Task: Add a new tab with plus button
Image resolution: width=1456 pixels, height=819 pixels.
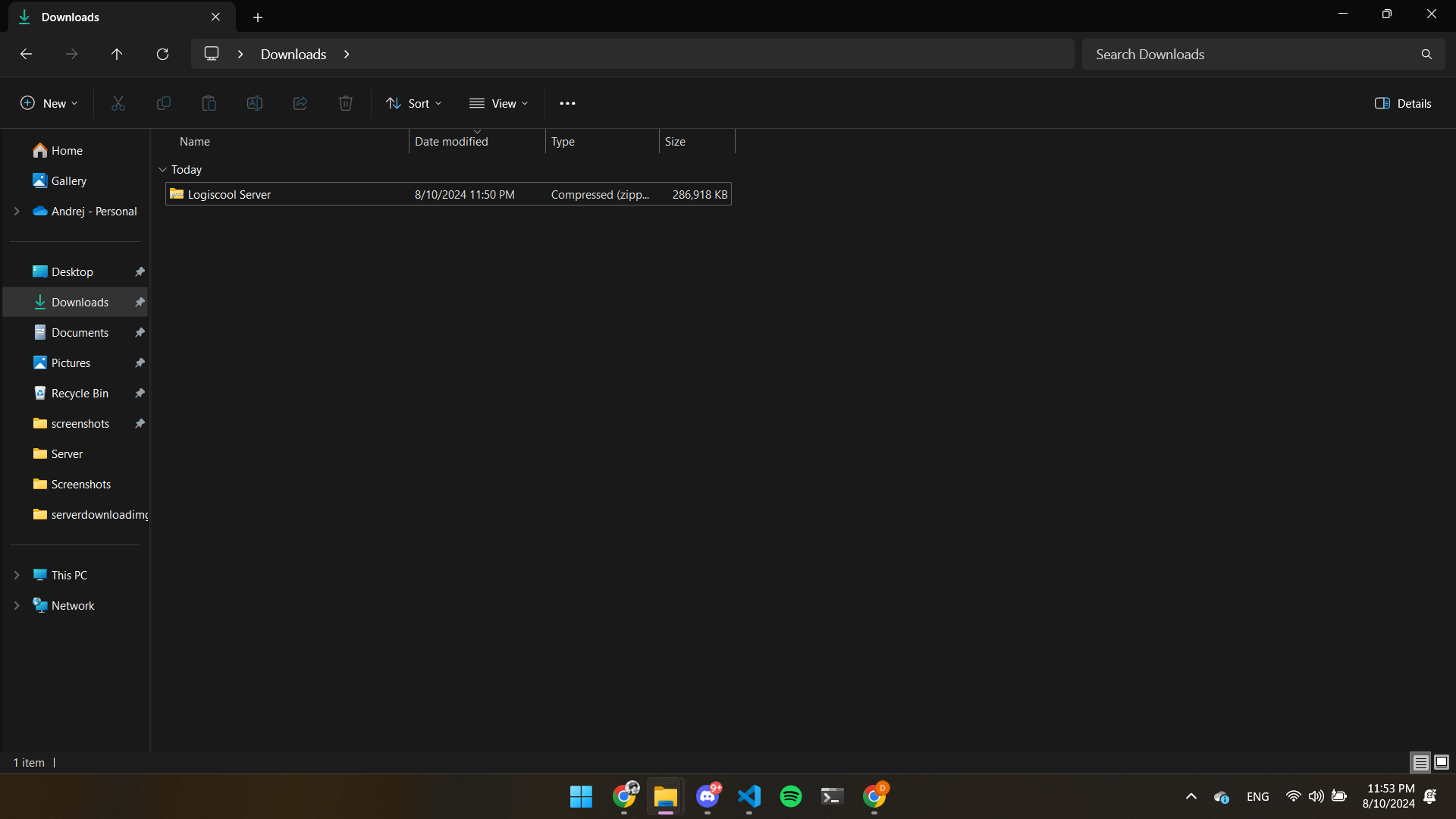Action: click(x=258, y=17)
